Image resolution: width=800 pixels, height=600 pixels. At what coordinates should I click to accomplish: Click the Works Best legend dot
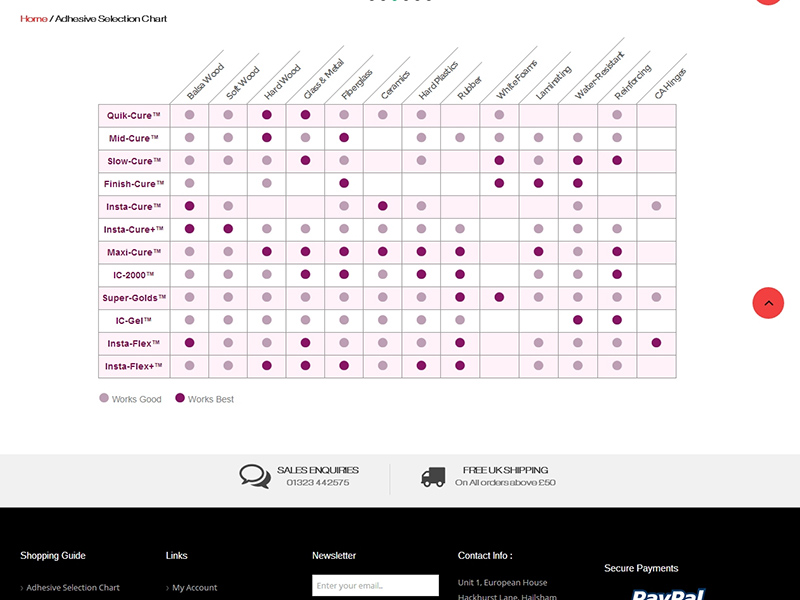(x=180, y=398)
